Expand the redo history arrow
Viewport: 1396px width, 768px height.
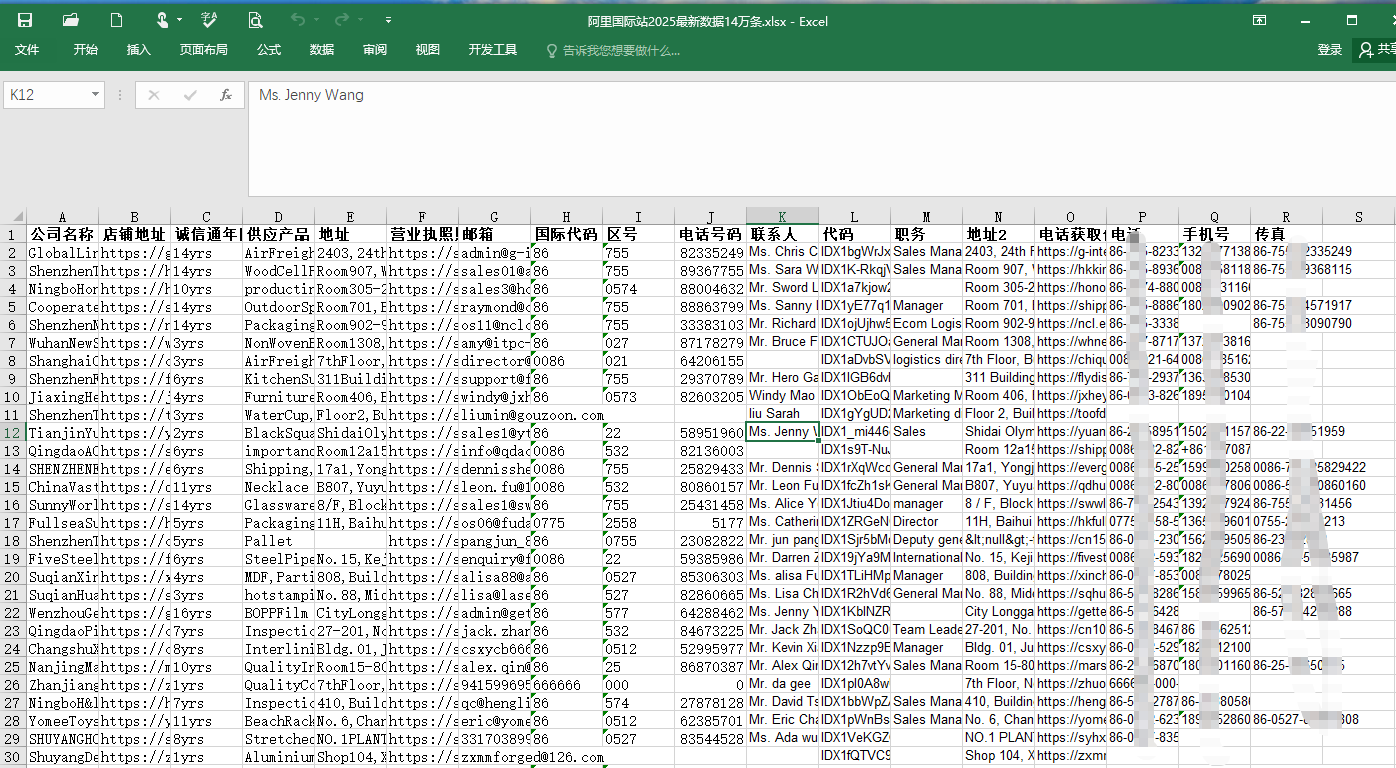[360, 20]
